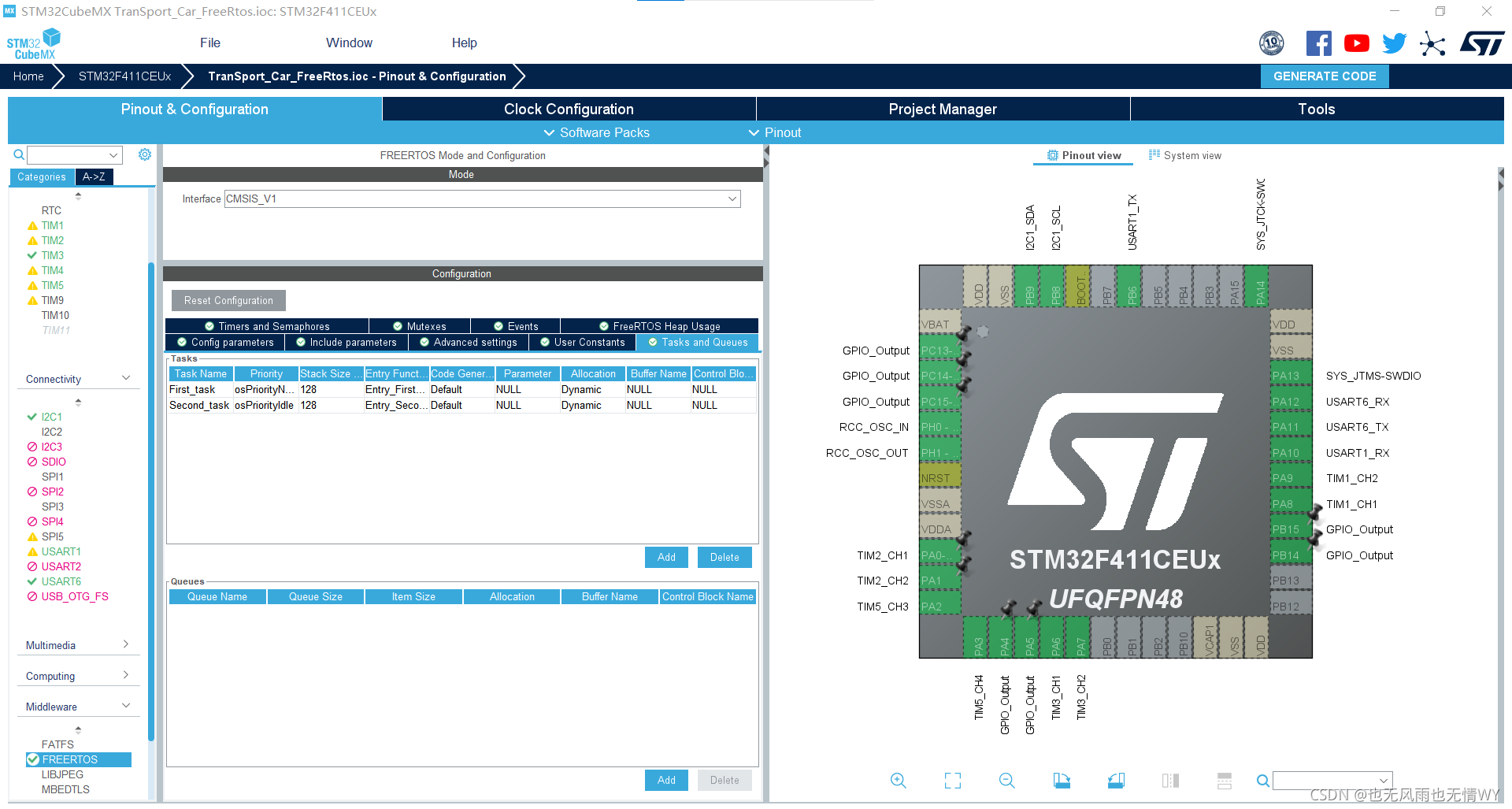Sort tasks by the Priority column header

pos(266,373)
